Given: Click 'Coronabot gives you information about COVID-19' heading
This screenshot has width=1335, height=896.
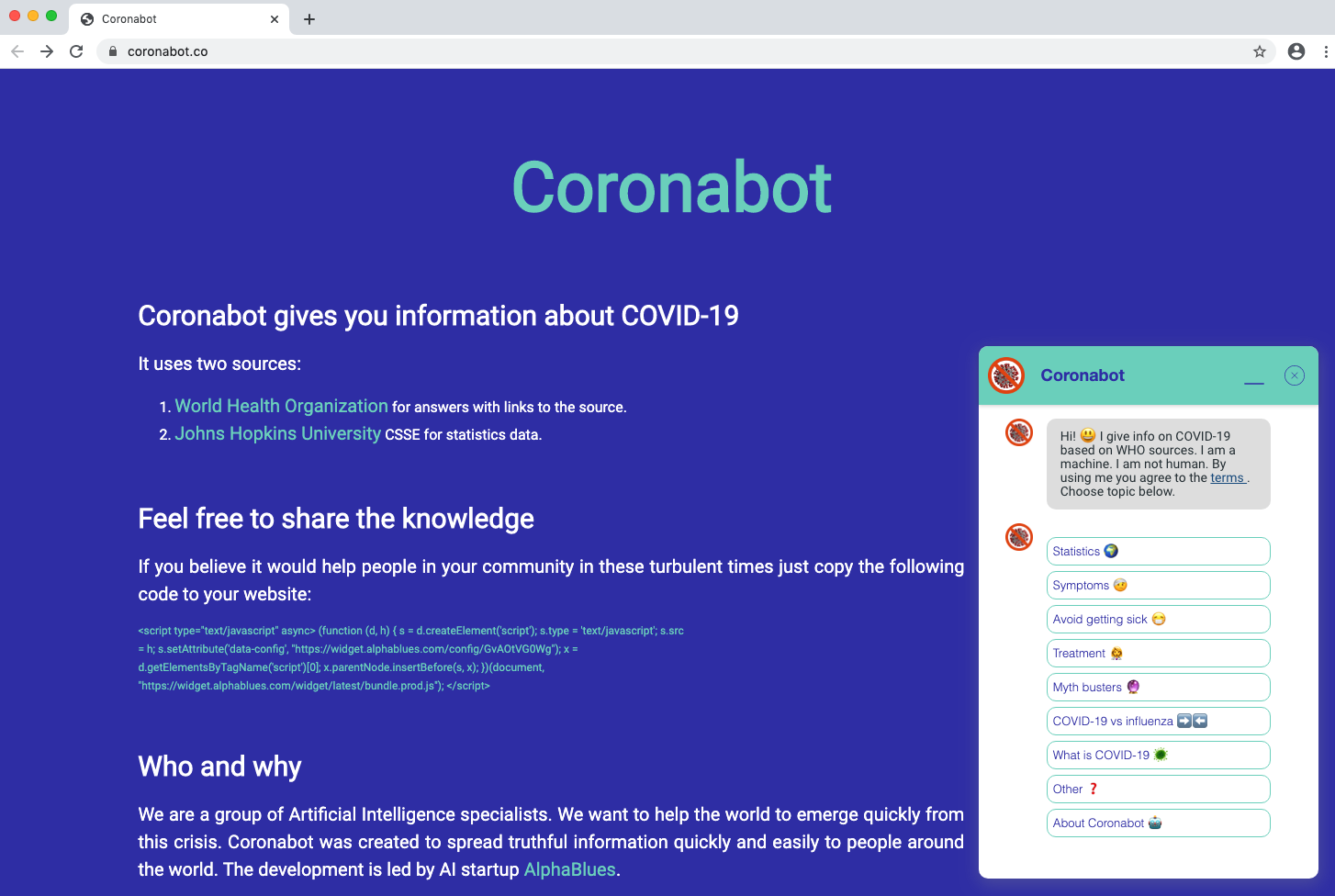Looking at the screenshot, I should (x=439, y=316).
